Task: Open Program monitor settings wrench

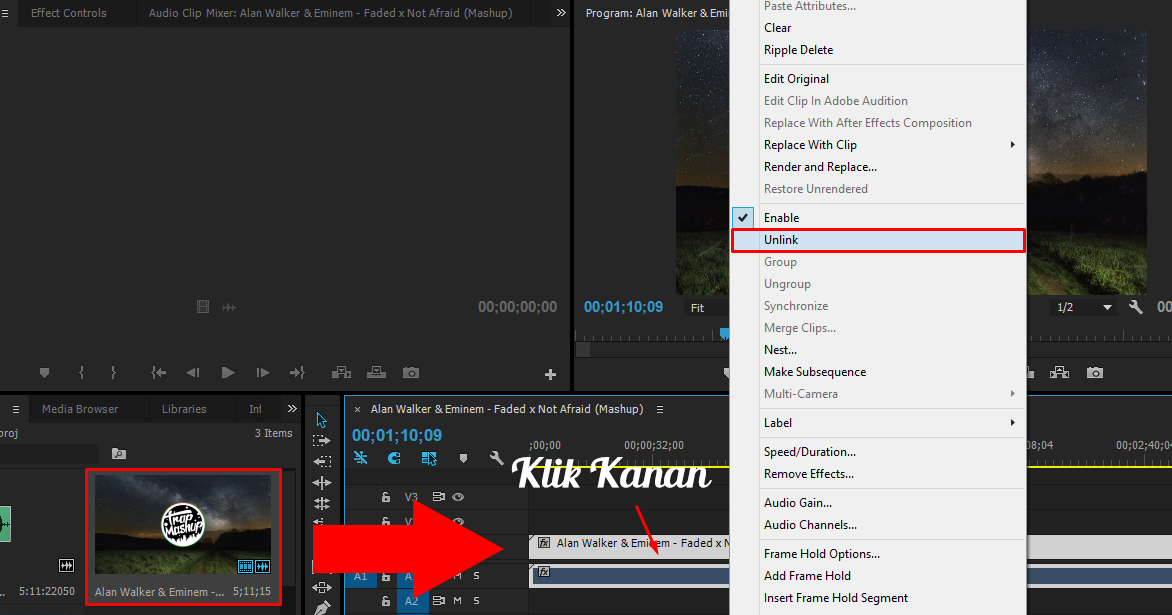Action: (x=1135, y=306)
